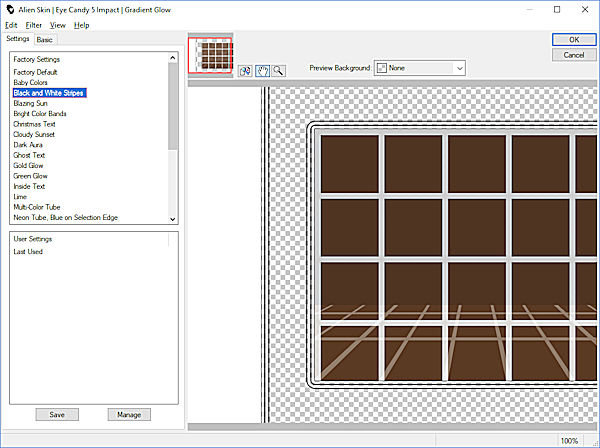Select the Inside Text preset

click(29, 186)
